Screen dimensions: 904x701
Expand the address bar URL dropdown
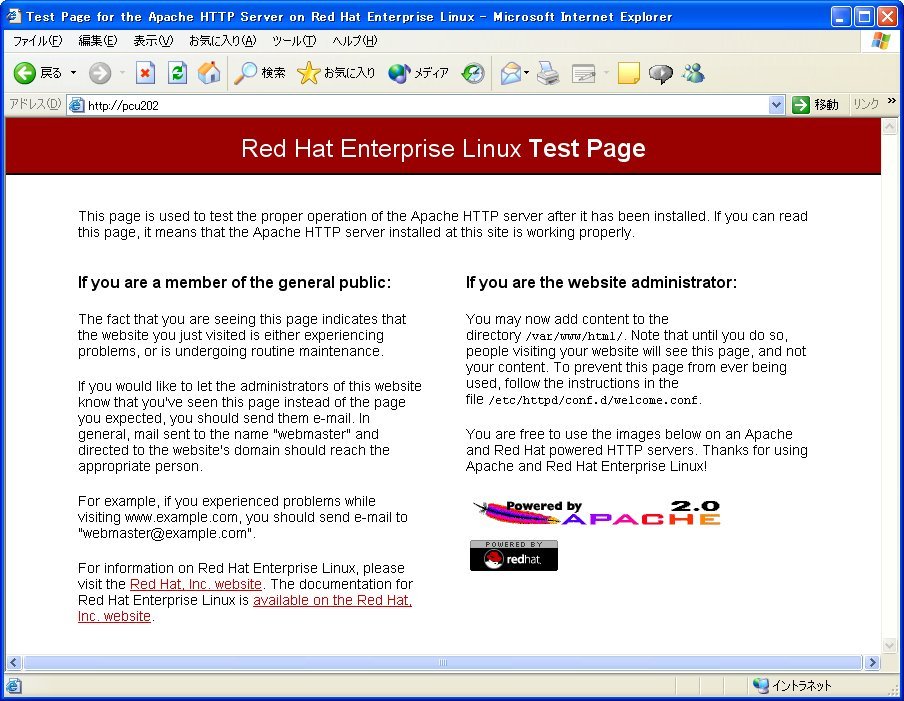tap(776, 105)
